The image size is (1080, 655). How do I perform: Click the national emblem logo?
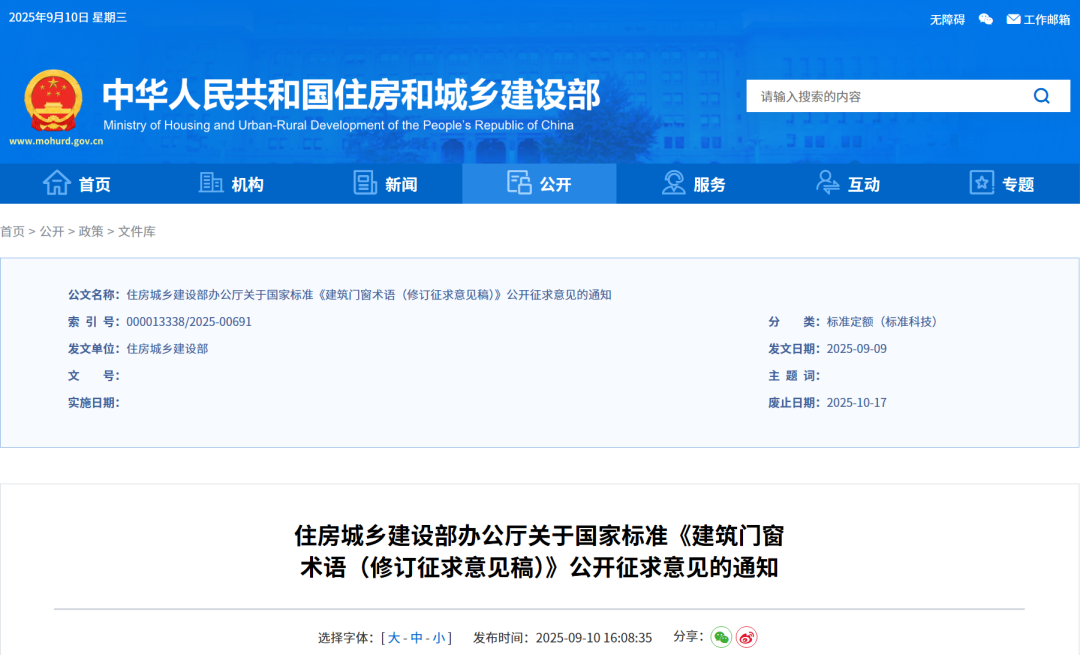pyautogui.click(x=54, y=101)
